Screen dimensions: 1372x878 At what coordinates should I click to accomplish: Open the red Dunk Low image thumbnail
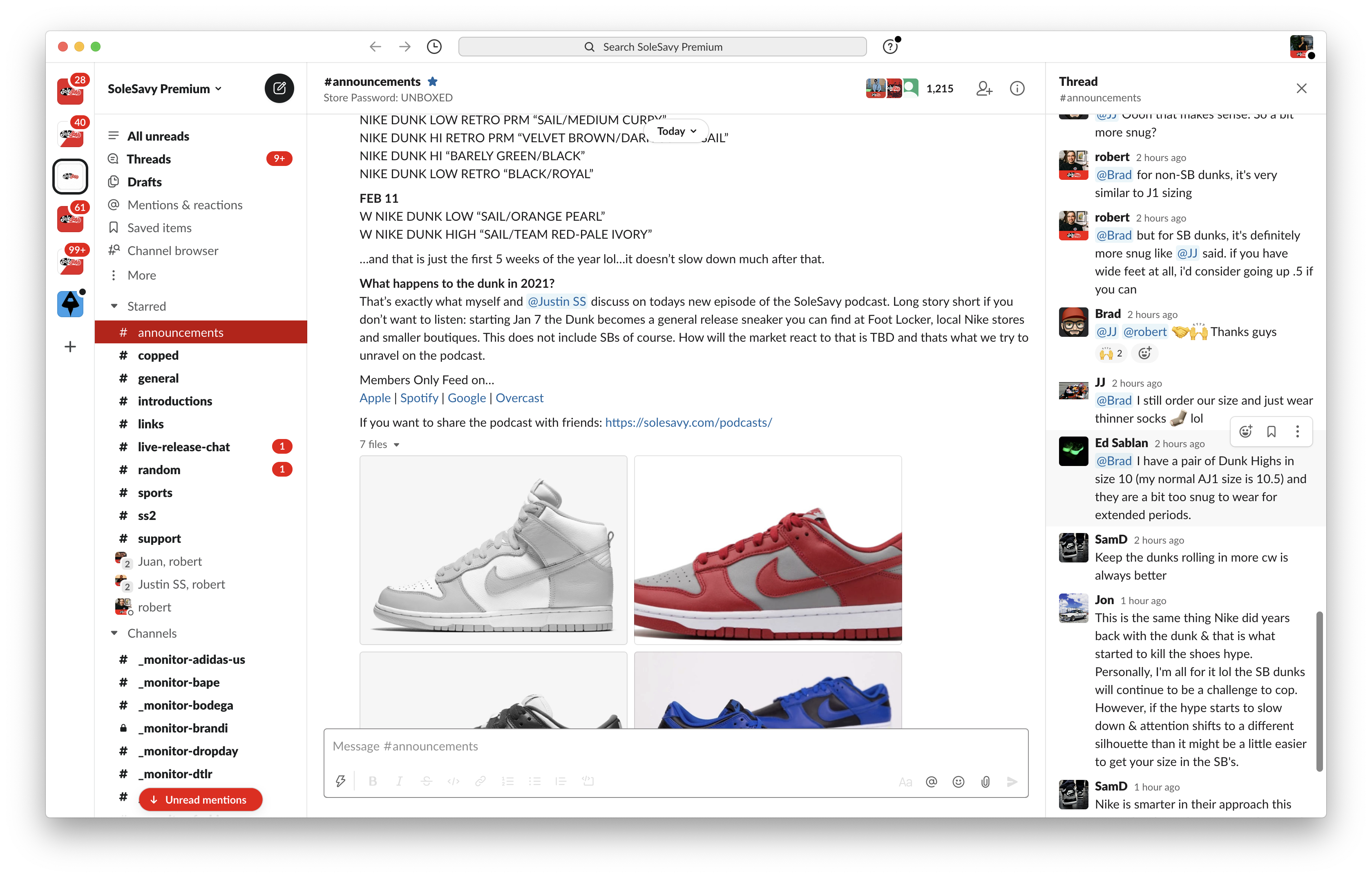(767, 550)
